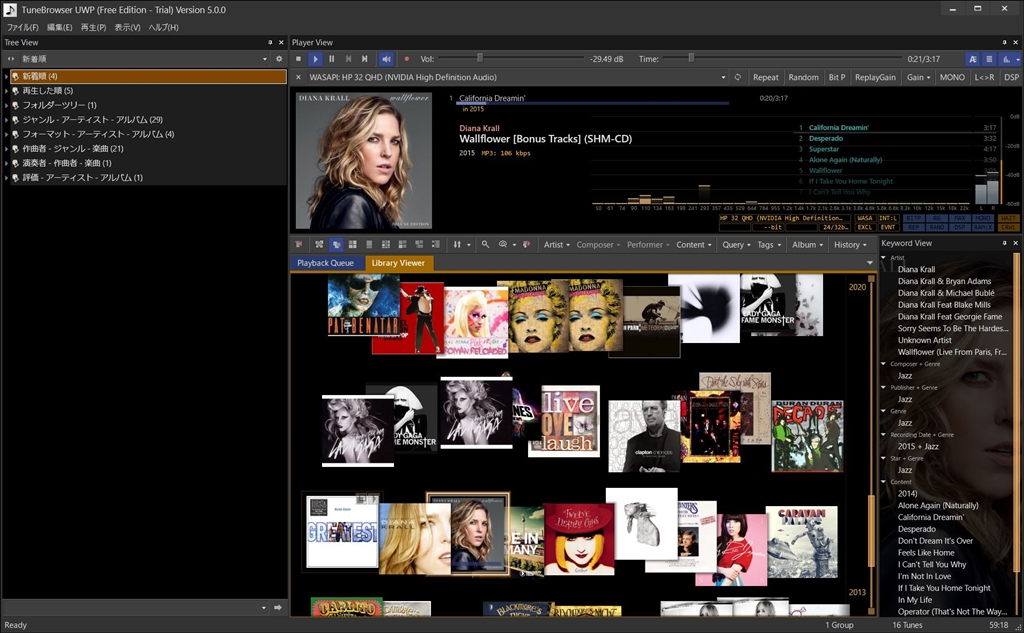1024x633 pixels.
Task: Open the Artist filter dropdown
Action: 555,244
